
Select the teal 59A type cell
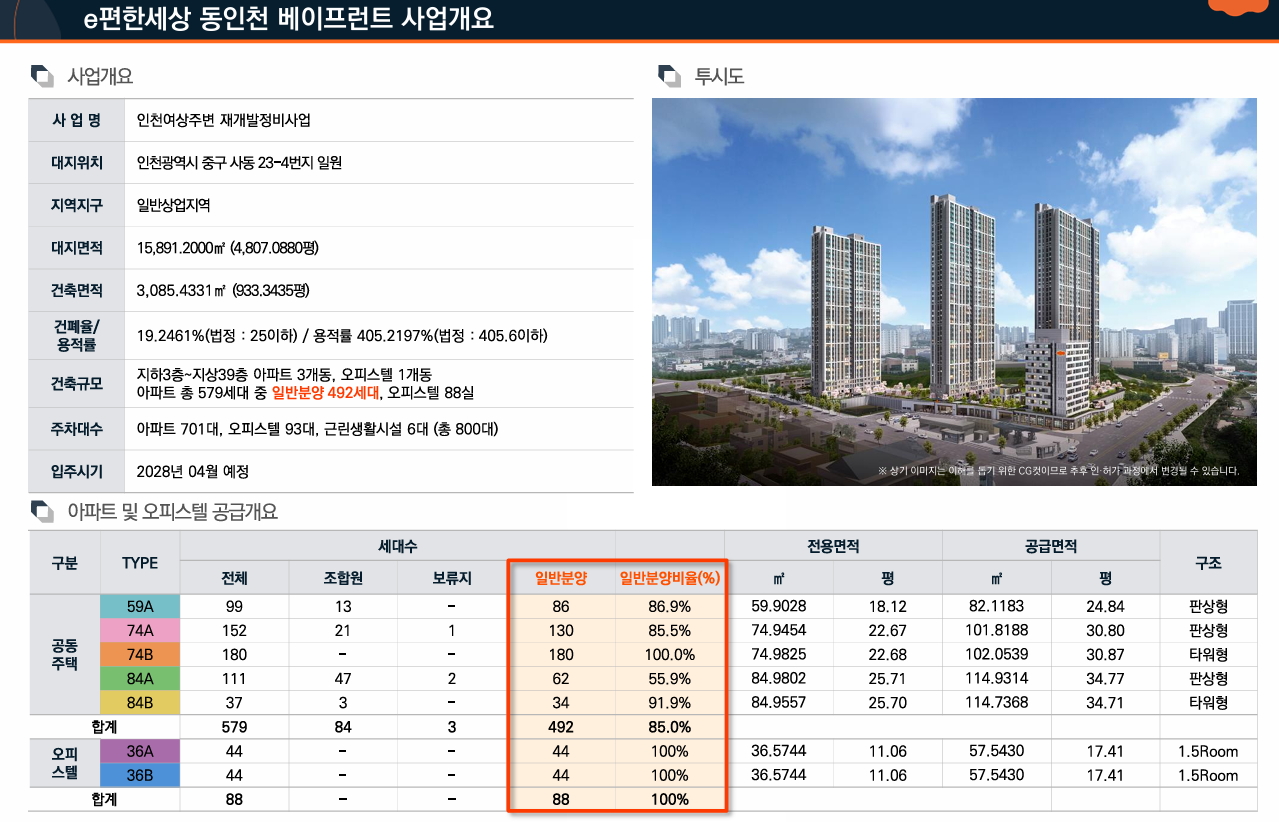click(x=140, y=607)
